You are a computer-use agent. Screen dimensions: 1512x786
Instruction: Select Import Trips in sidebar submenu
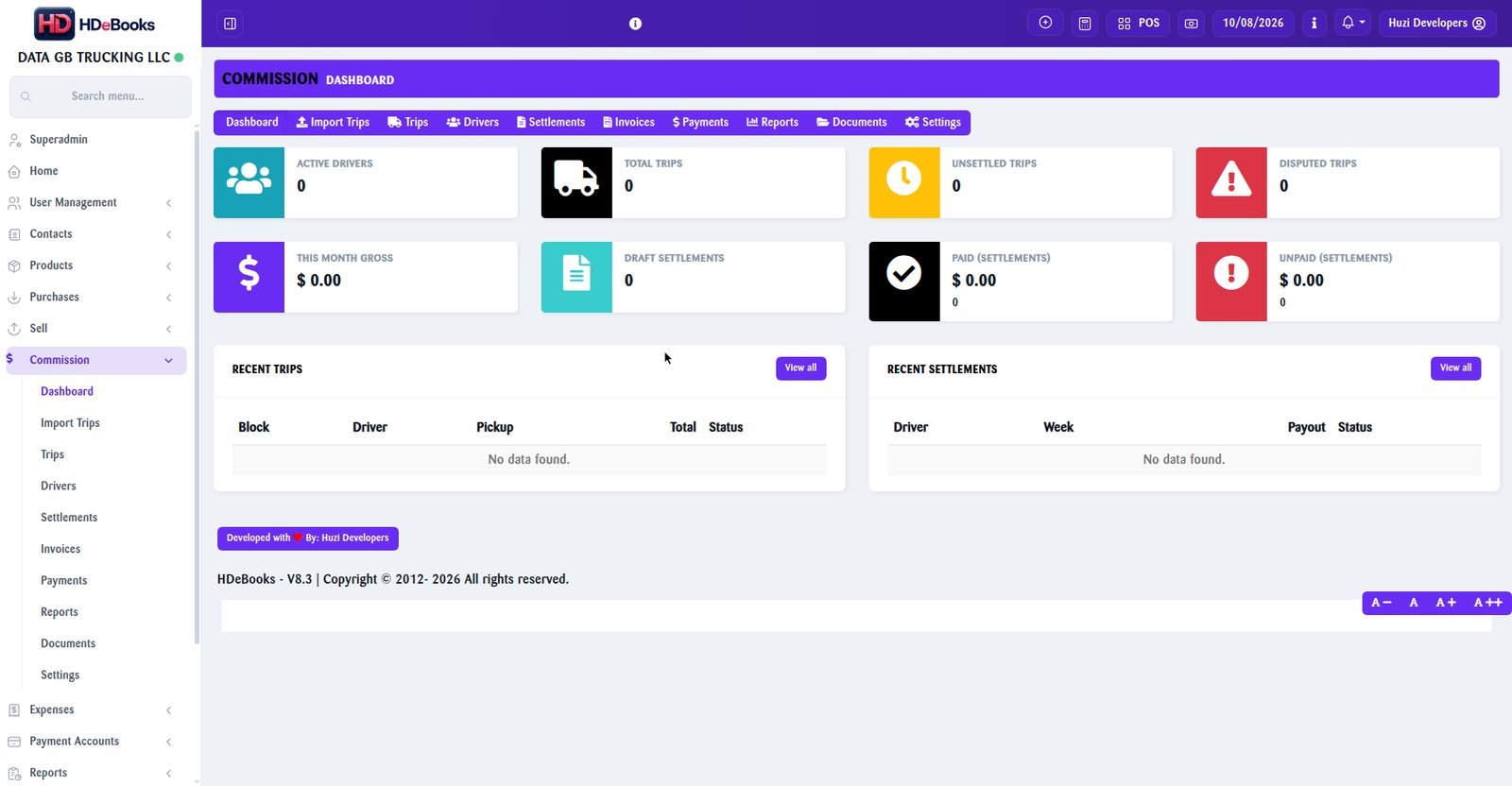70,423
